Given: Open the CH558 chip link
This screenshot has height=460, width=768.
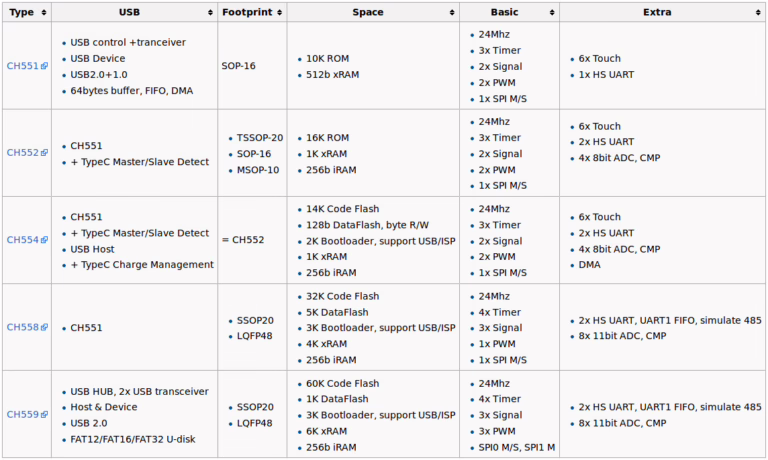Looking at the screenshot, I should click(x=21, y=327).
